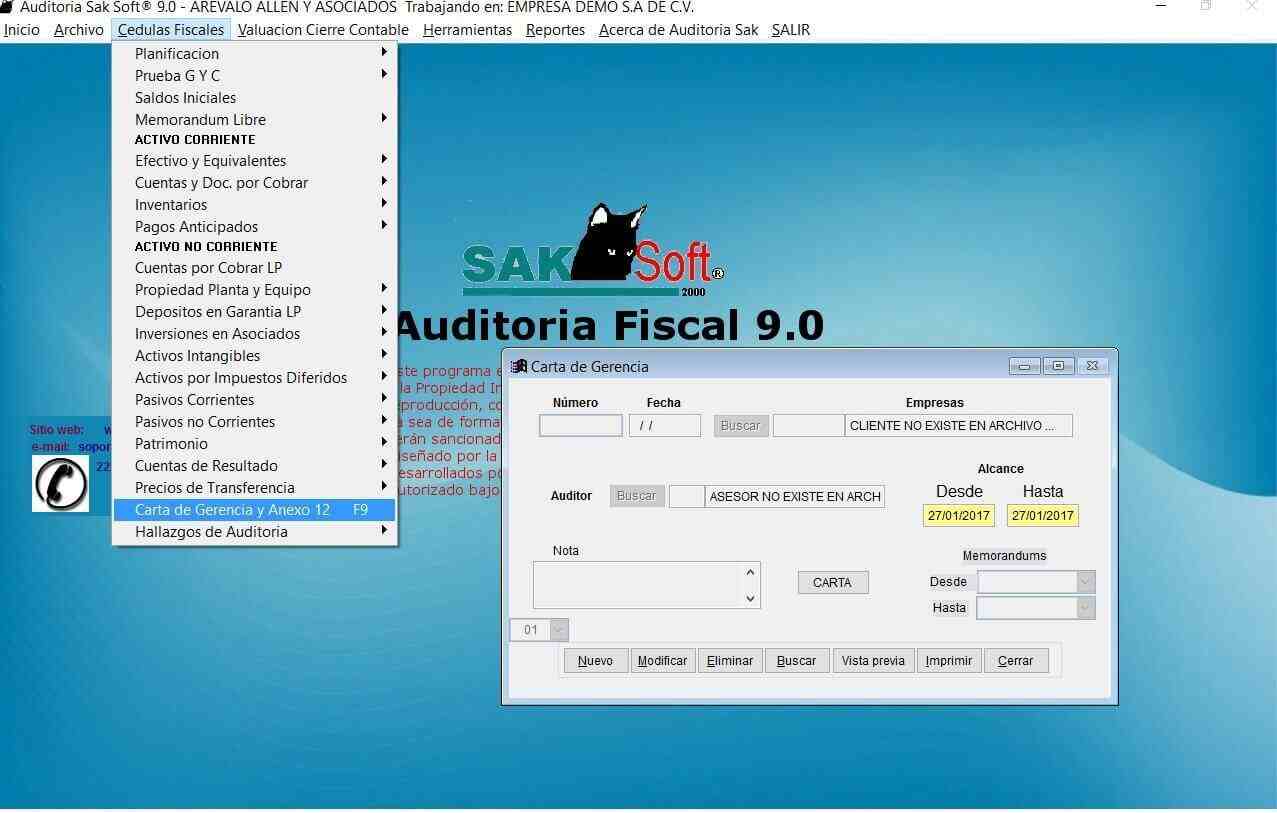Image resolution: width=1277 pixels, height=813 pixels.
Task: Expand the Patrimonio submenu
Action: [255, 444]
